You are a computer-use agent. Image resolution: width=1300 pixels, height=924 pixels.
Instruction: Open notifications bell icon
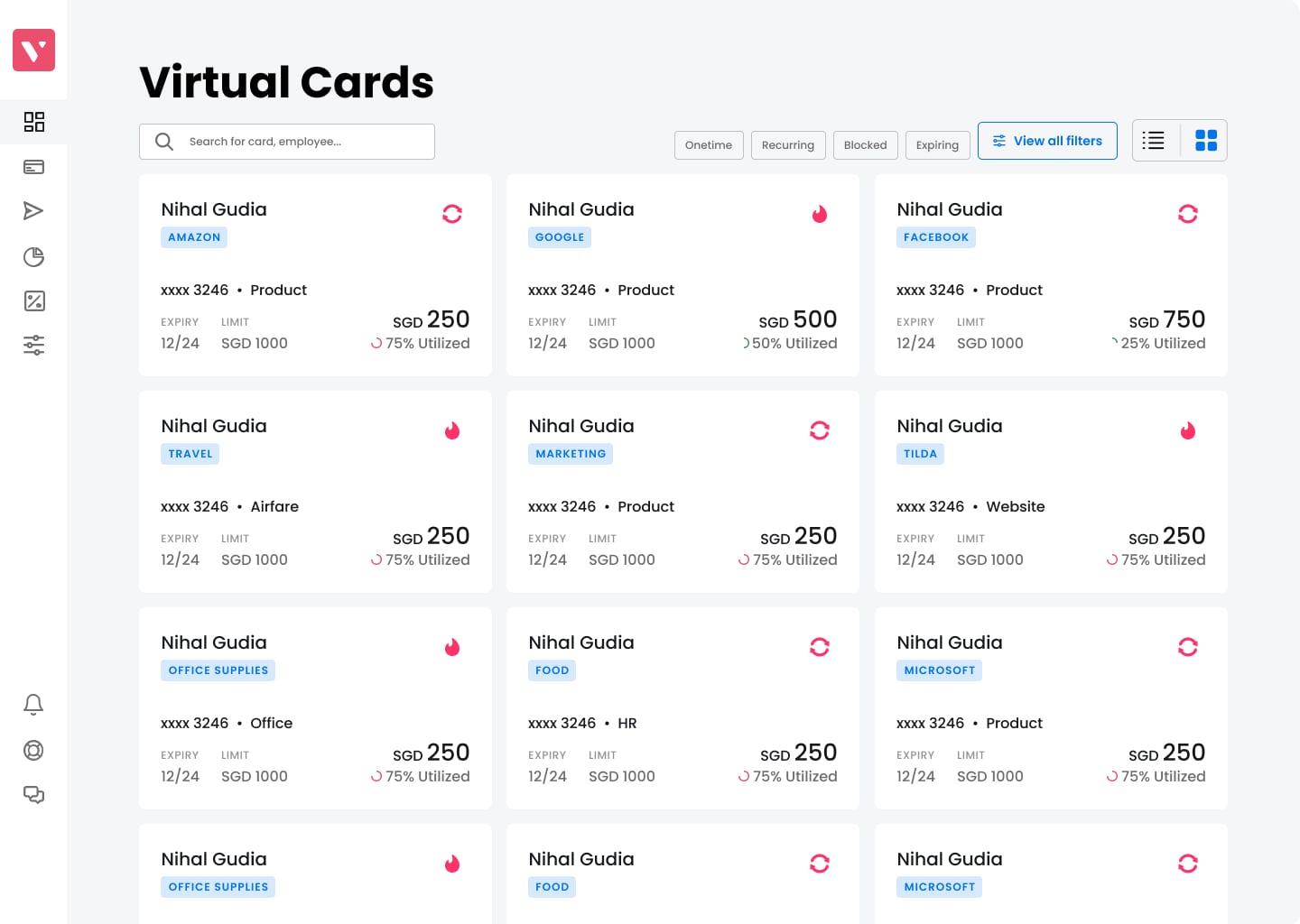point(33,705)
